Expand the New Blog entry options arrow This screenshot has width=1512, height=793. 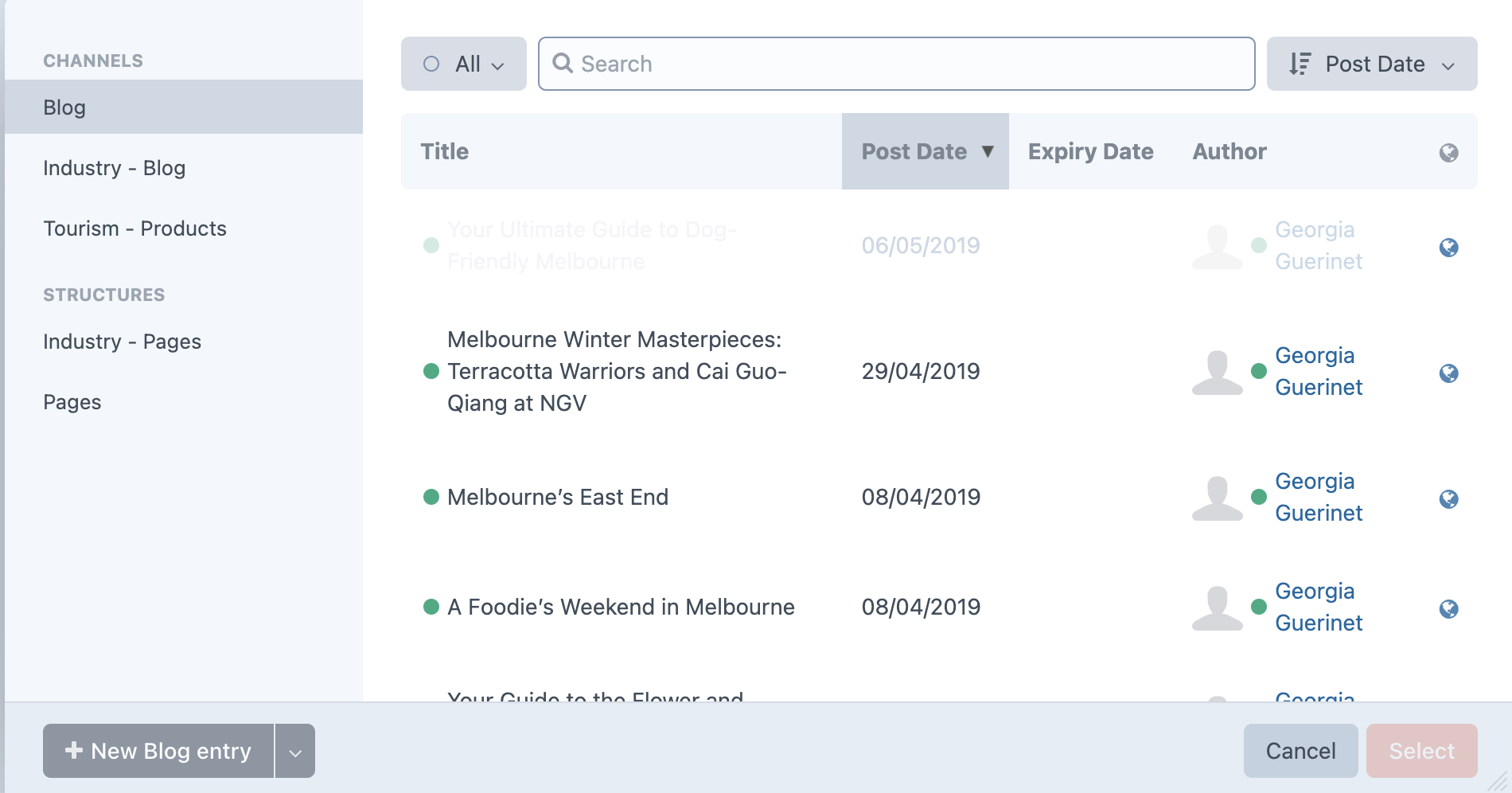[x=295, y=751]
